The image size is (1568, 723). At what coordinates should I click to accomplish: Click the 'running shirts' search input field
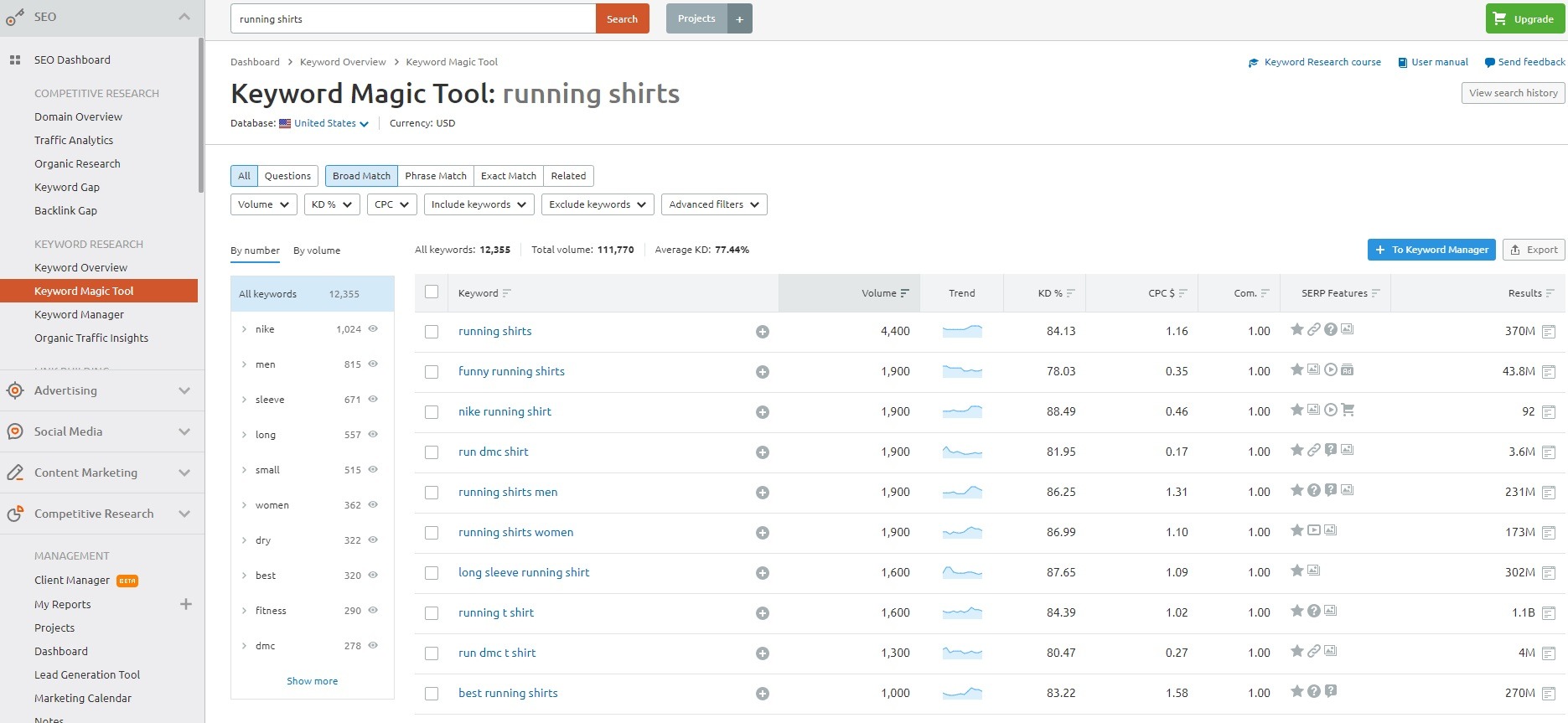[413, 18]
